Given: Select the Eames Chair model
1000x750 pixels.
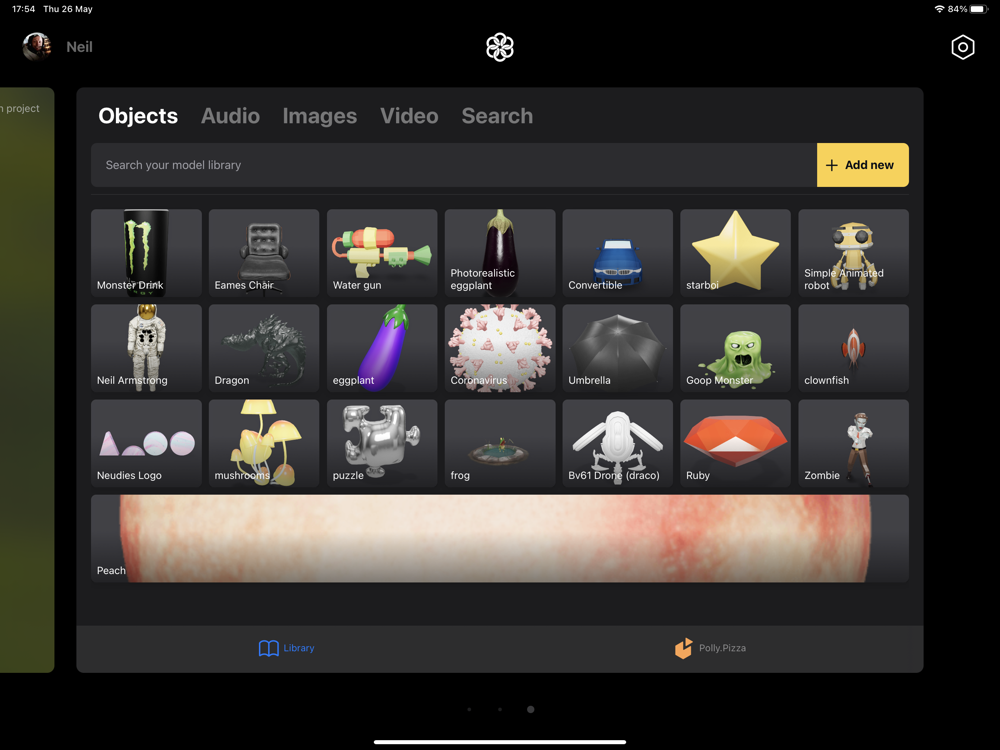Looking at the screenshot, I should coord(264,253).
